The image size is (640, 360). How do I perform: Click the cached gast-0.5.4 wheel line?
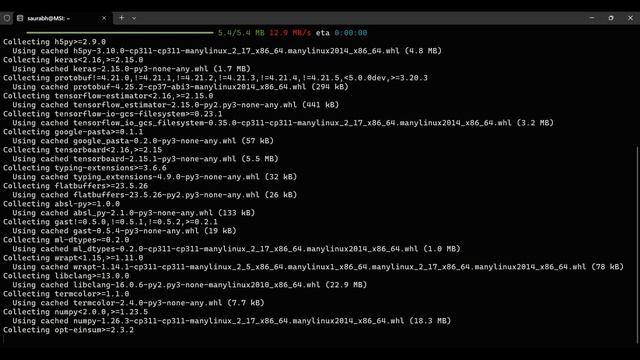click(124, 231)
